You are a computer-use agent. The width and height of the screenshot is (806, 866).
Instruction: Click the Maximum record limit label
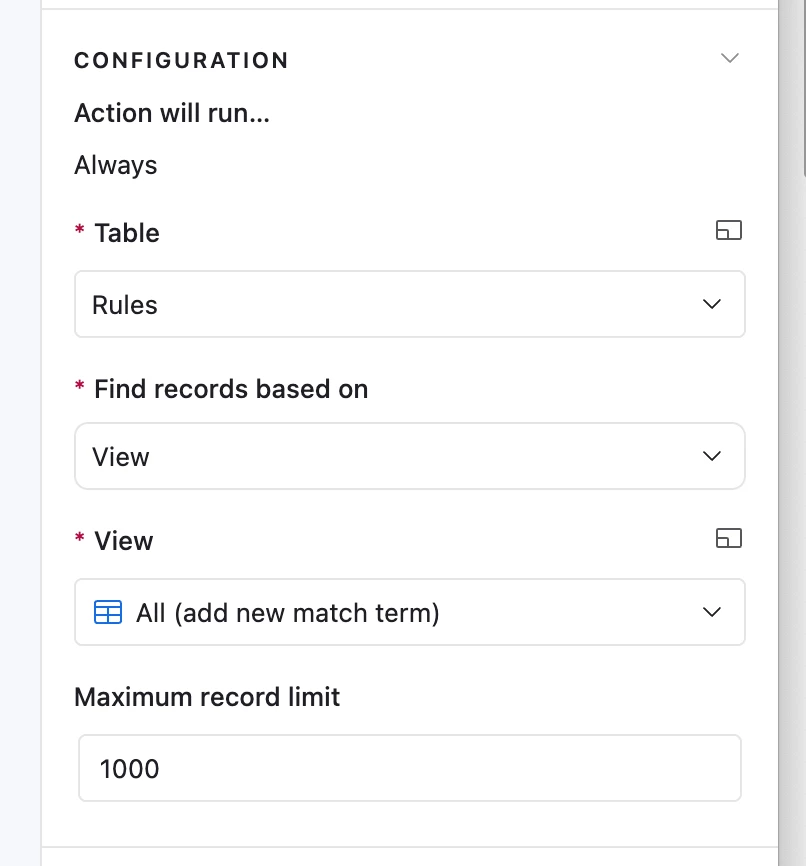click(x=207, y=697)
